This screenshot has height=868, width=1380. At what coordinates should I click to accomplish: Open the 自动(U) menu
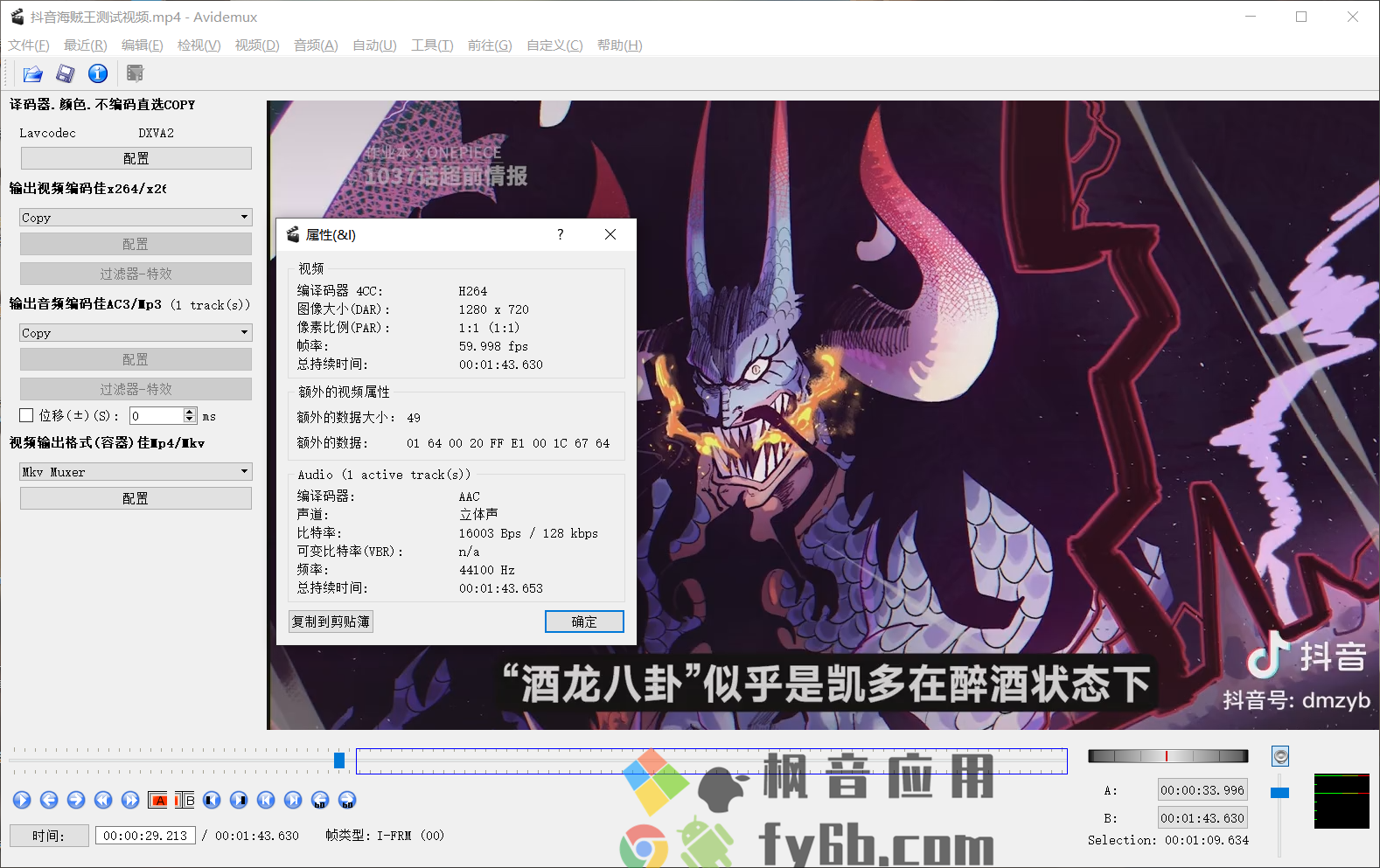tap(374, 45)
